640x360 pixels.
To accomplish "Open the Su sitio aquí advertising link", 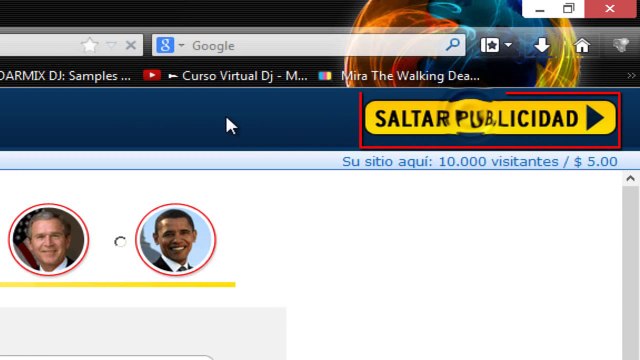I will [480, 162].
